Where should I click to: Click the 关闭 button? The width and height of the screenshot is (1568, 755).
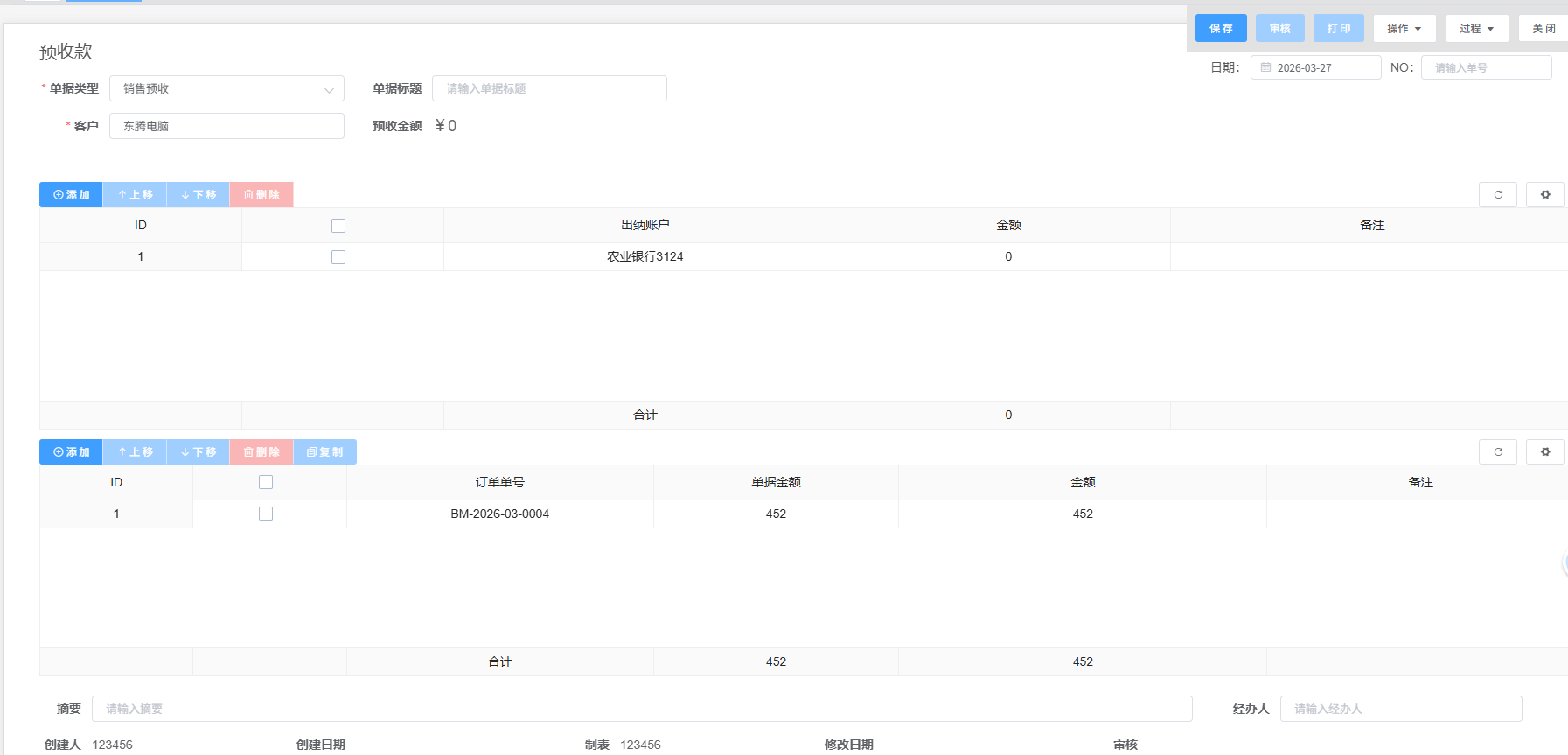(x=1543, y=28)
